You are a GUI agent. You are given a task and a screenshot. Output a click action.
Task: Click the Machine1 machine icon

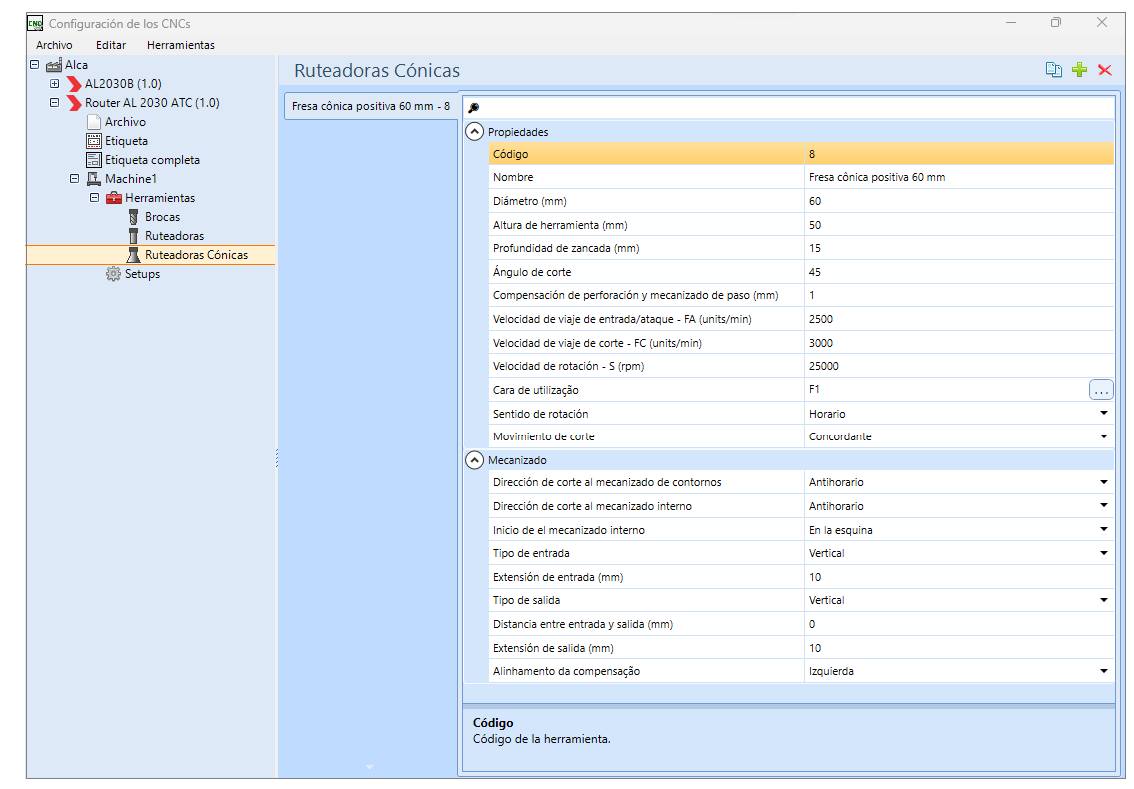[93, 179]
